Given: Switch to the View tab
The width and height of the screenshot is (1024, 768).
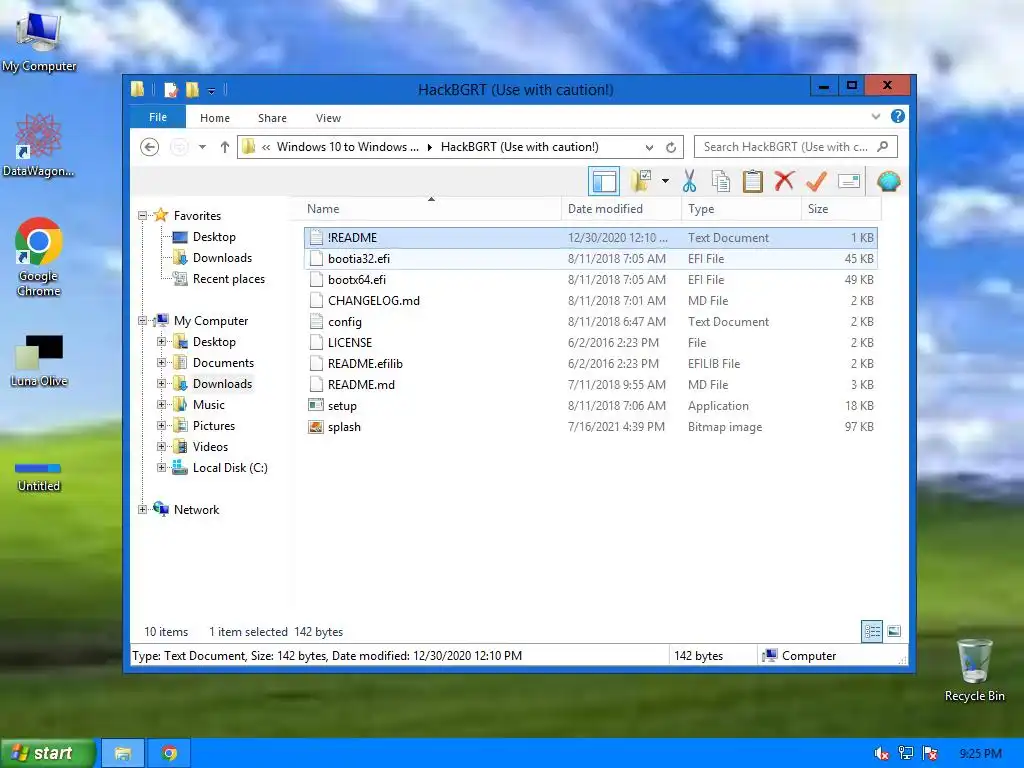Looking at the screenshot, I should coord(328,118).
